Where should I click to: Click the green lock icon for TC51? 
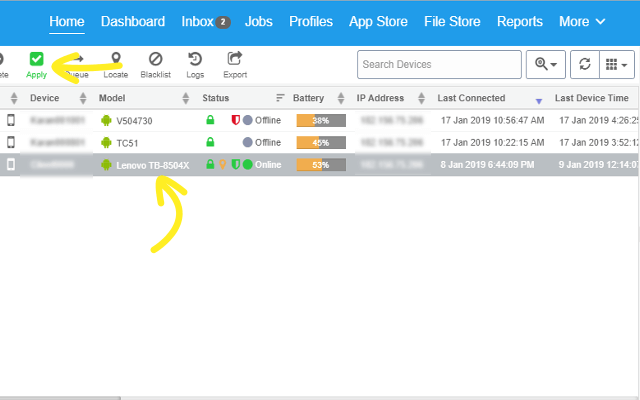[210, 142]
